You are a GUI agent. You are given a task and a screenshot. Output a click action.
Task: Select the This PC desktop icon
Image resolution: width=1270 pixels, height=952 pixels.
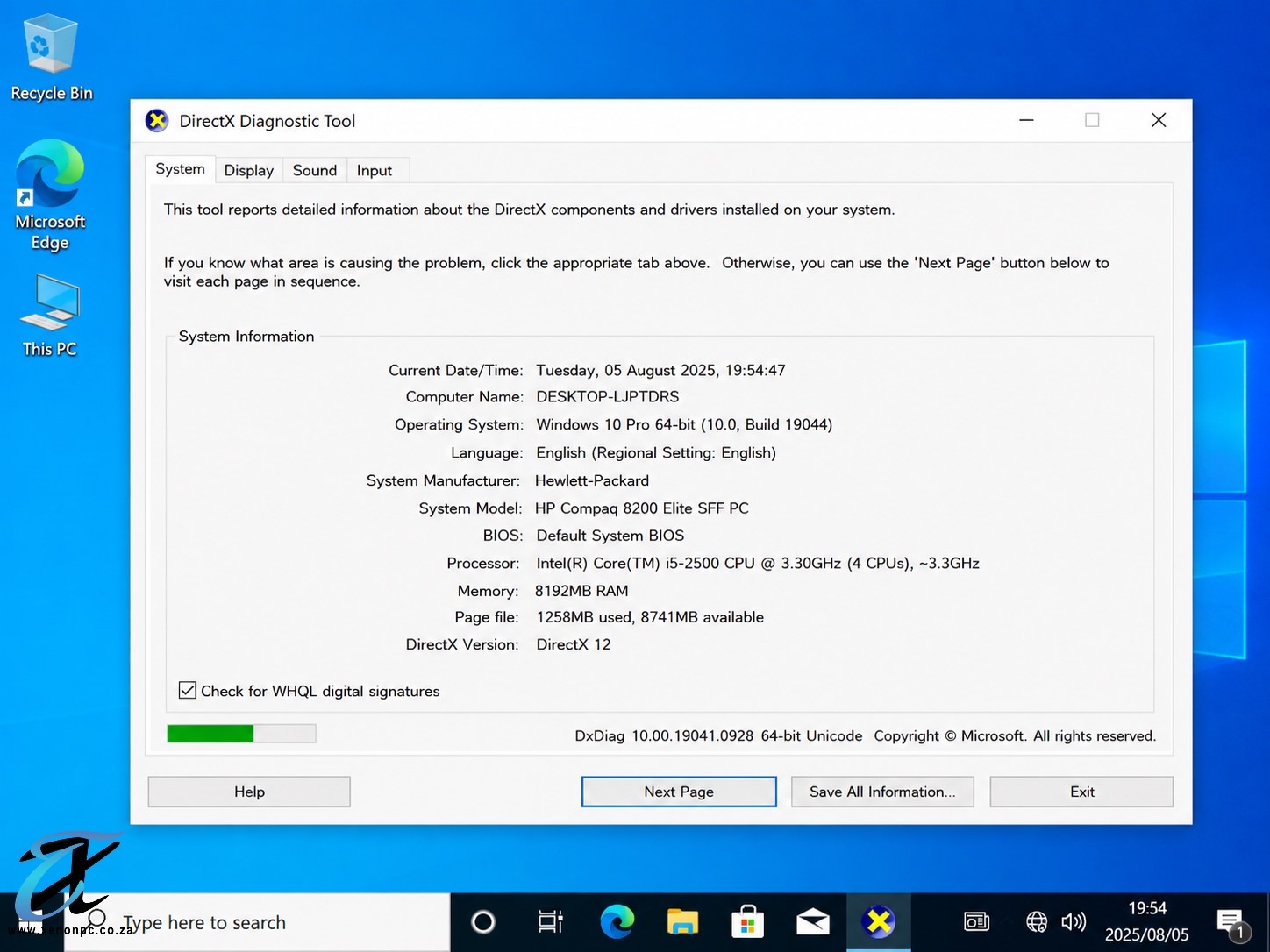(49, 316)
